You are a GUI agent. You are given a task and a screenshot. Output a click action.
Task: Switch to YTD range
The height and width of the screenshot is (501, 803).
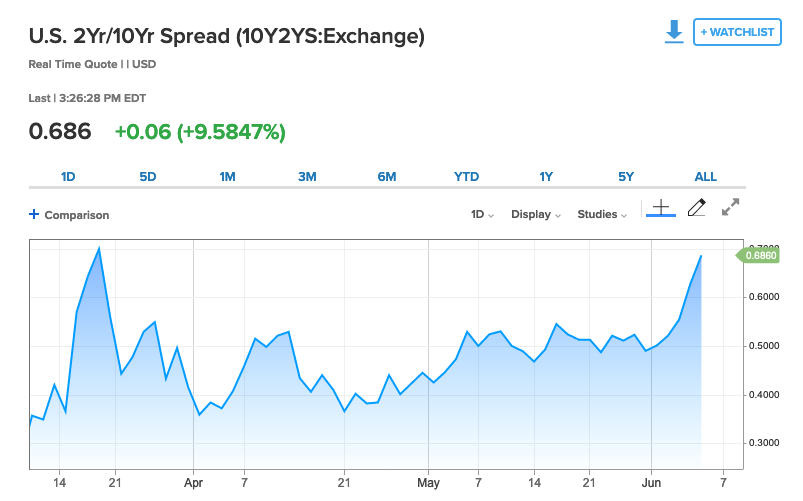click(466, 177)
